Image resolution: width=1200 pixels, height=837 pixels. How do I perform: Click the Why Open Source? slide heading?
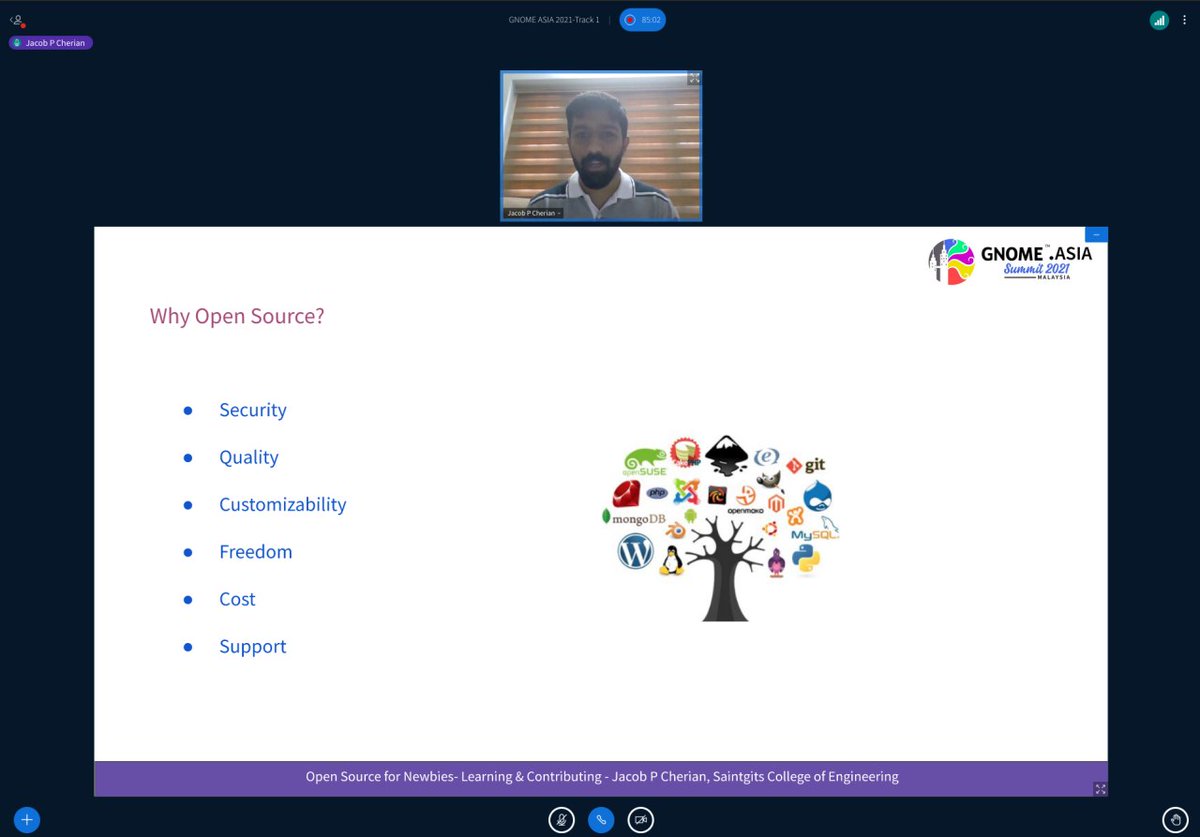pyautogui.click(x=237, y=316)
